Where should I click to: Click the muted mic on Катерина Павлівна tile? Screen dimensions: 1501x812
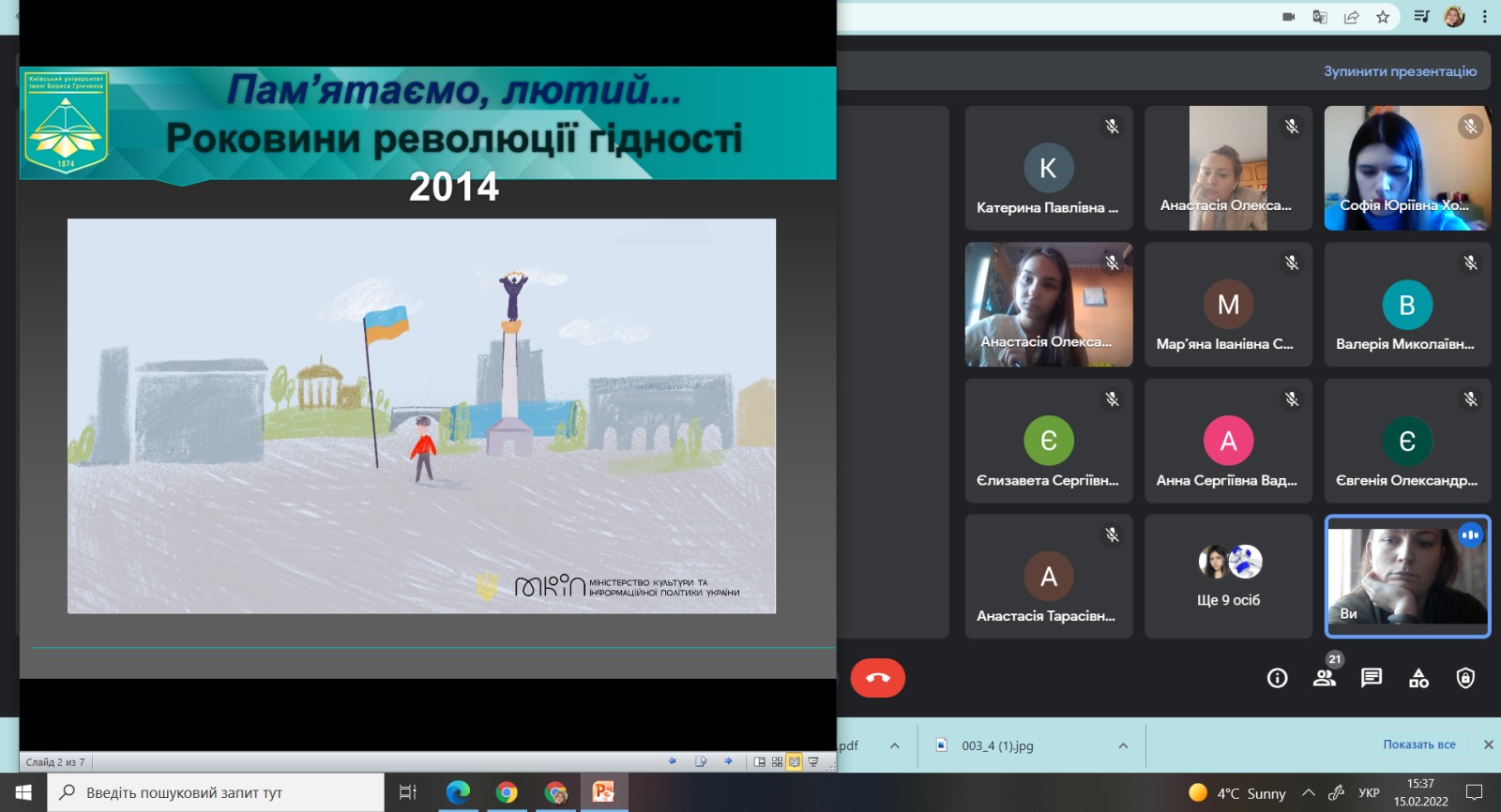coord(1112,127)
